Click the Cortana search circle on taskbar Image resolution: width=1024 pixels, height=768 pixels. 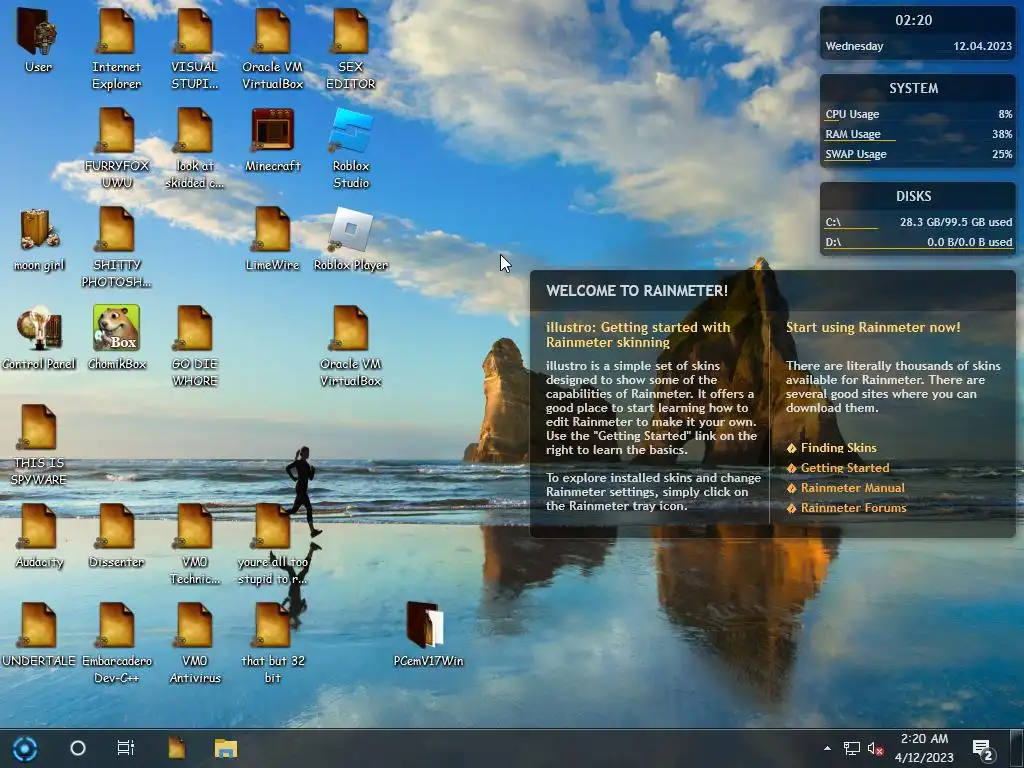coord(78,748)
